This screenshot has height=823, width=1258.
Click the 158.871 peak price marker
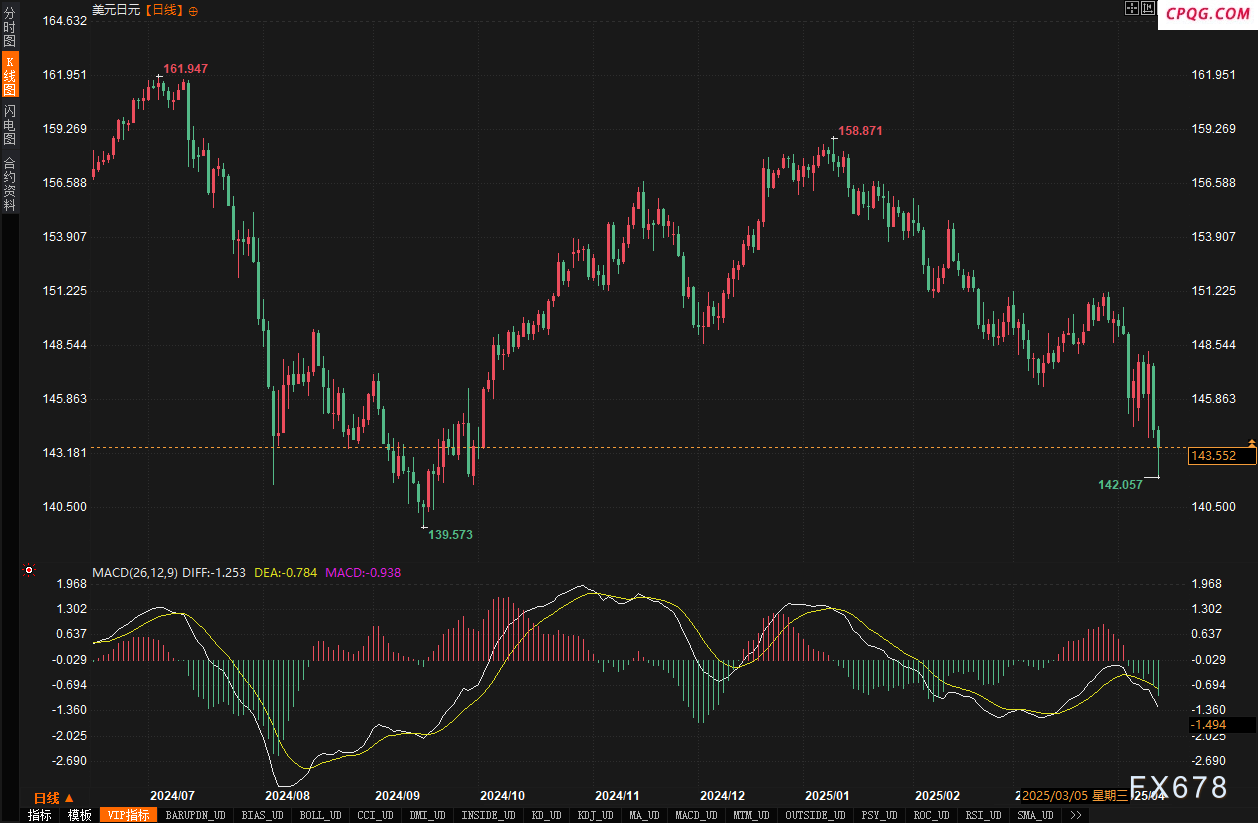pyautogui.click(x=860, y=131)
